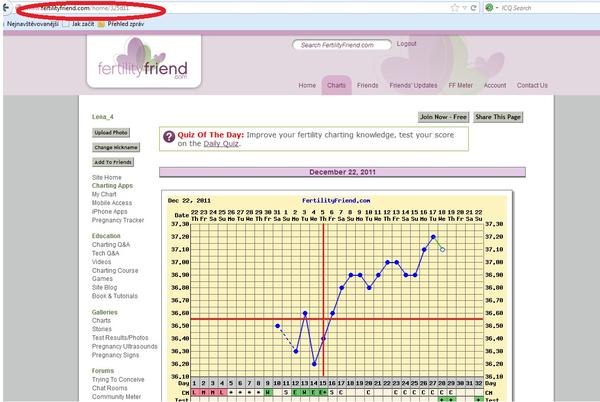Viewport: 600px width, 402px height.
Task: Click Add To Friends button
Action: pyautogui.click(x=115, y=162)
